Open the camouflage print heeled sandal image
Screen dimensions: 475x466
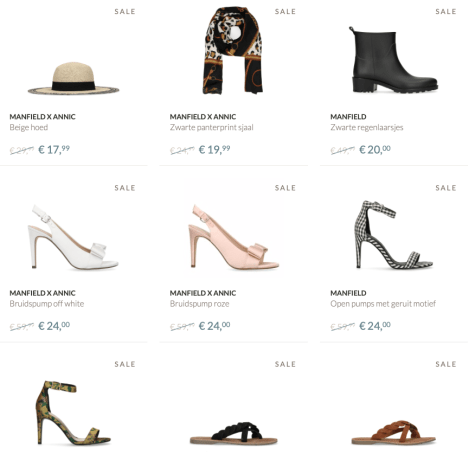[73, 412]
